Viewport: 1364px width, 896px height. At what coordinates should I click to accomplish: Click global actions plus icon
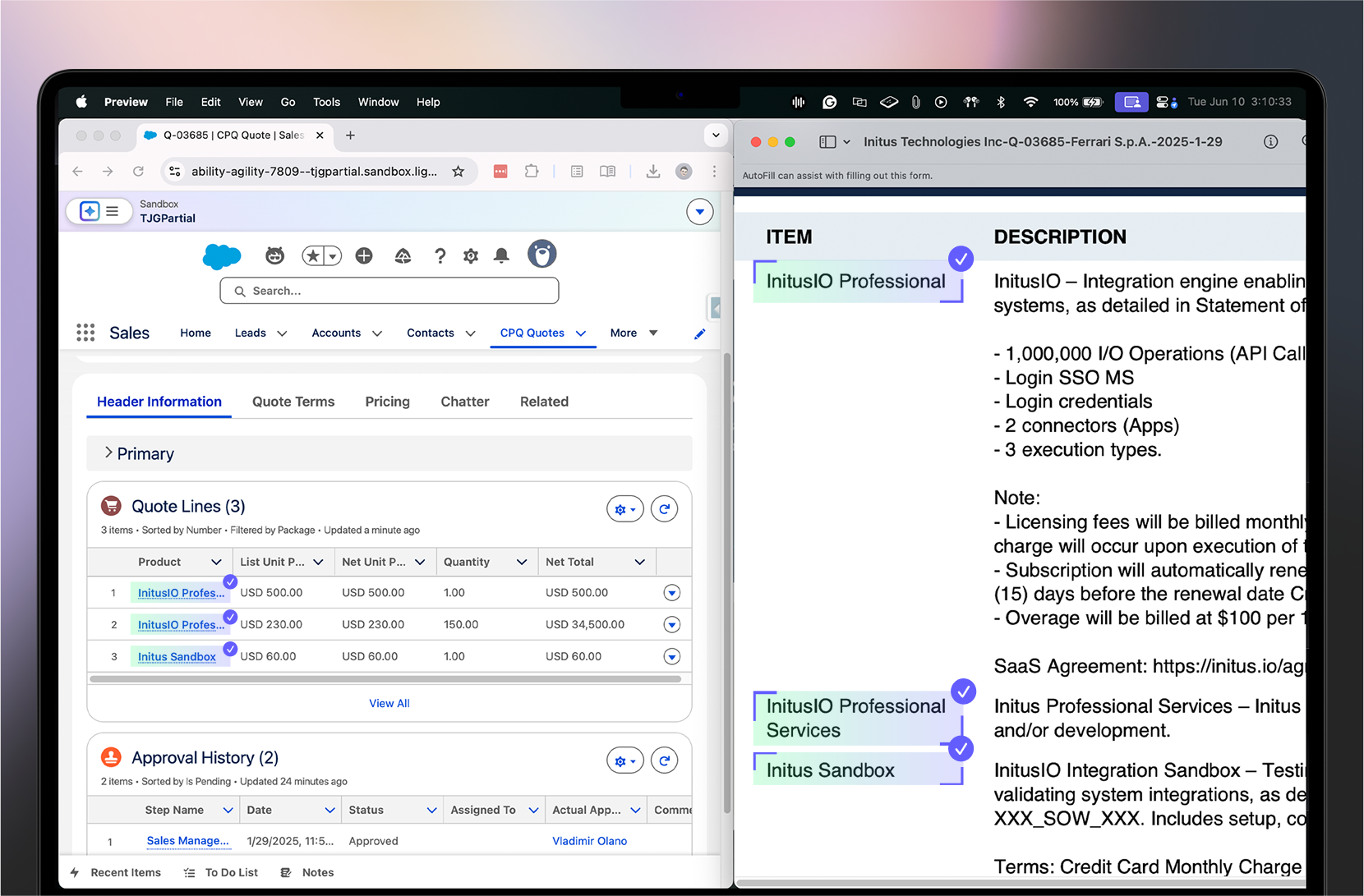pos(364,256)
